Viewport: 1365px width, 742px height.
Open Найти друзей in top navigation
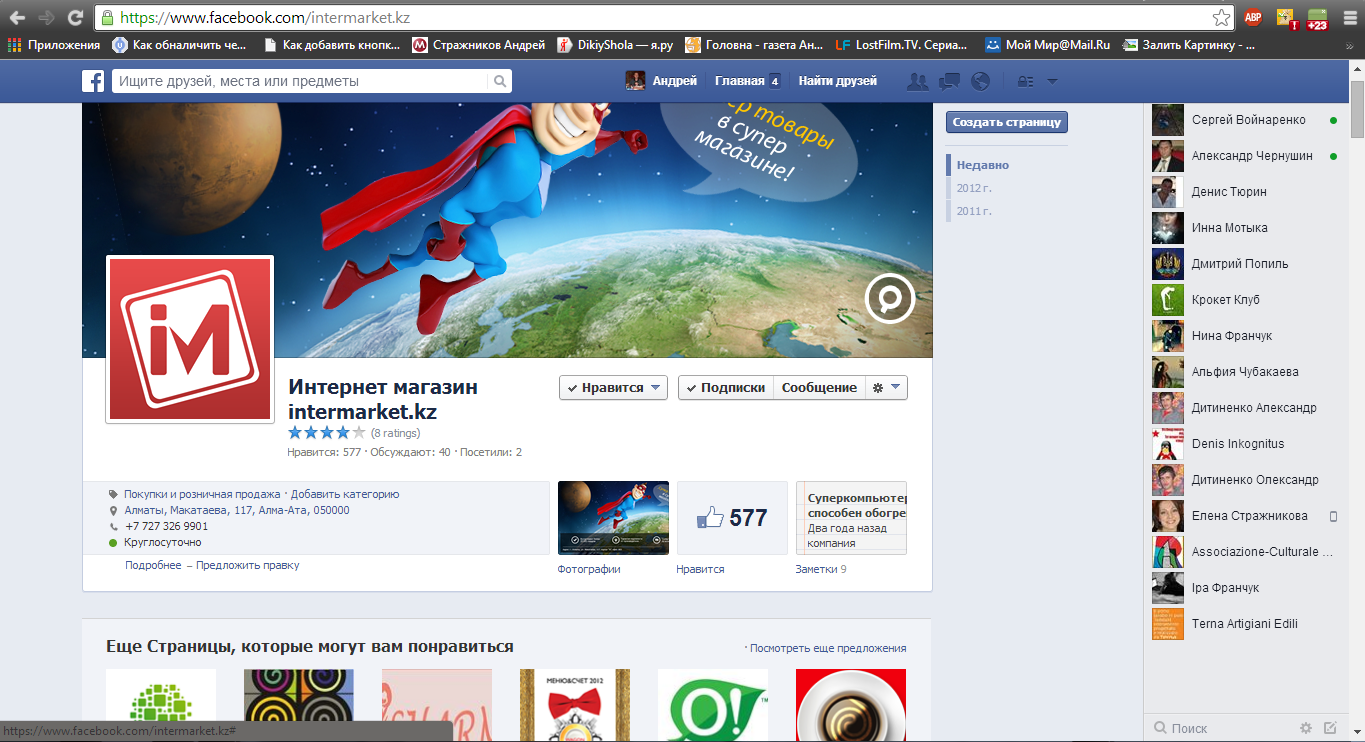(x=838, y=81)
